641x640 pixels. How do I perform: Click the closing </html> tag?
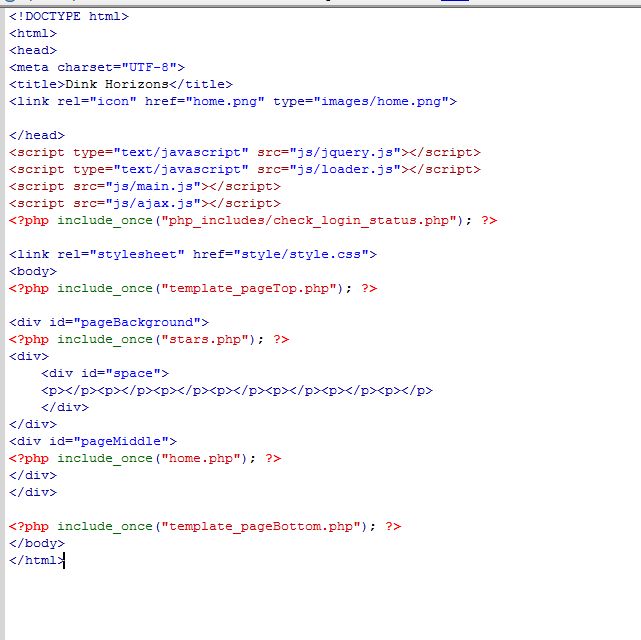coord(37,560)
